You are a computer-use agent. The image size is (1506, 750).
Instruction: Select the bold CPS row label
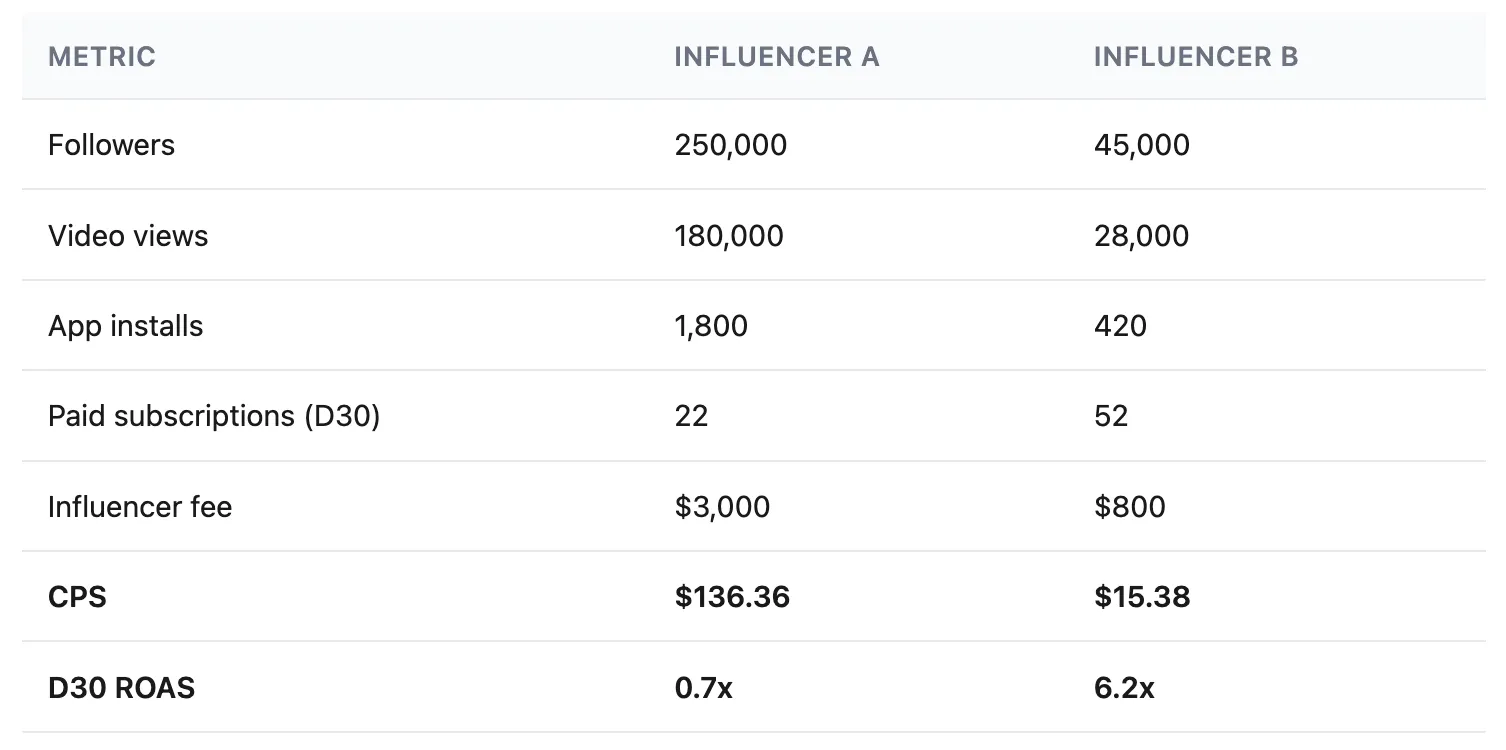pos(77,597)
